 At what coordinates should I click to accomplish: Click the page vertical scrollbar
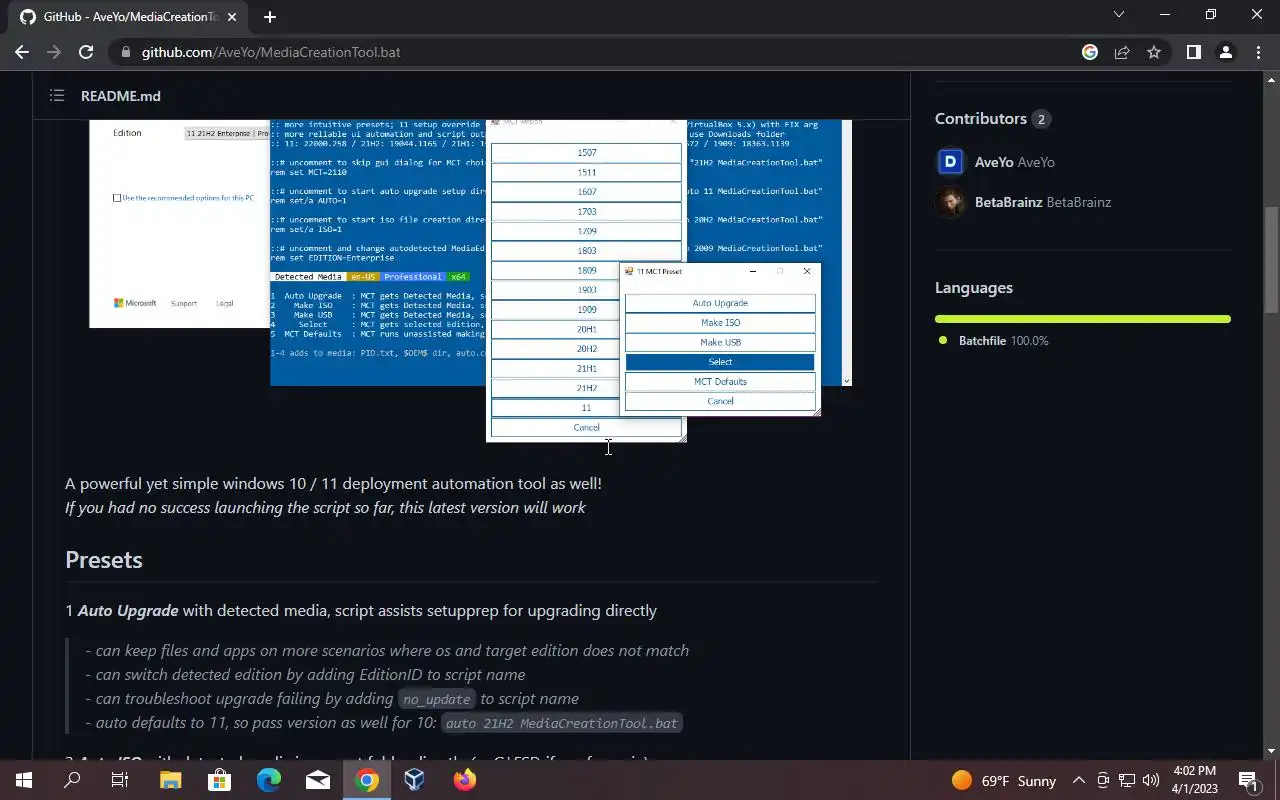(x=1271, y=260)
